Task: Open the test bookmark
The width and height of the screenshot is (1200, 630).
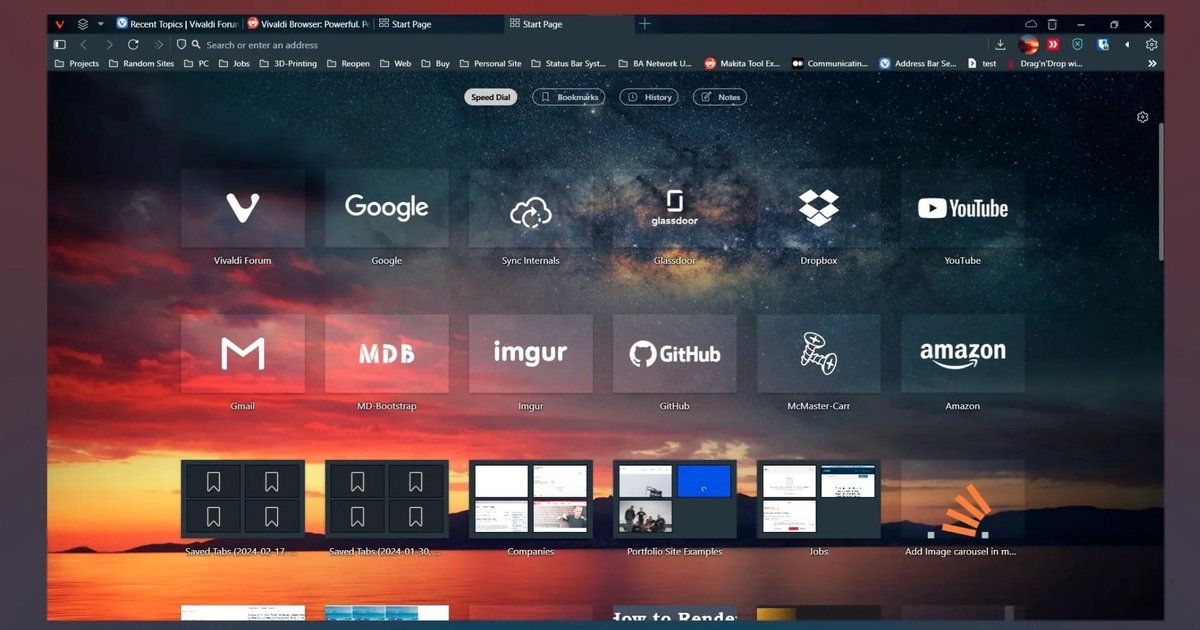Action: [982, 63]
